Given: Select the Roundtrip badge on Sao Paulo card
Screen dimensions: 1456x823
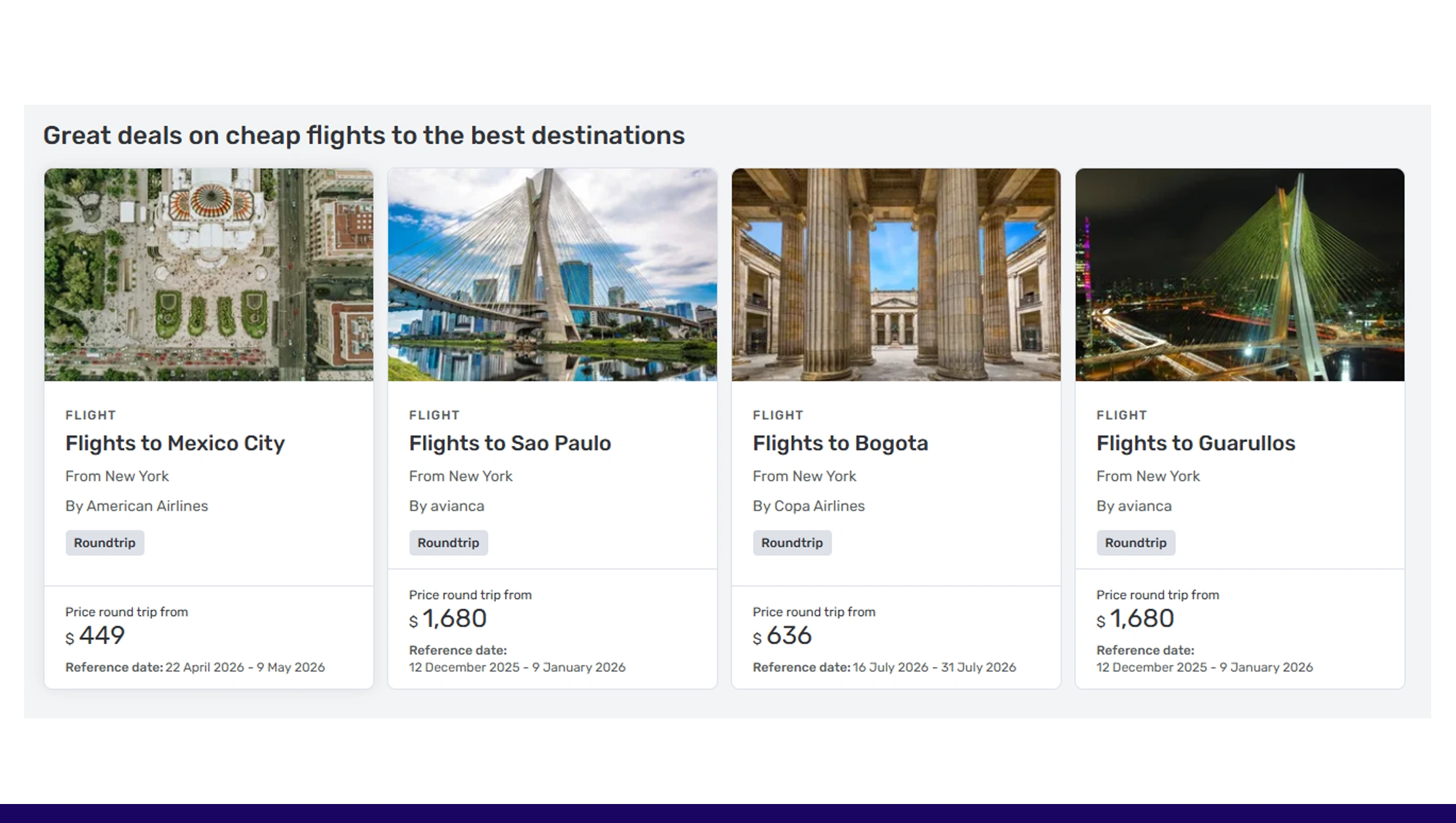Looking at the screenshot, I should (x=448, y=542).
